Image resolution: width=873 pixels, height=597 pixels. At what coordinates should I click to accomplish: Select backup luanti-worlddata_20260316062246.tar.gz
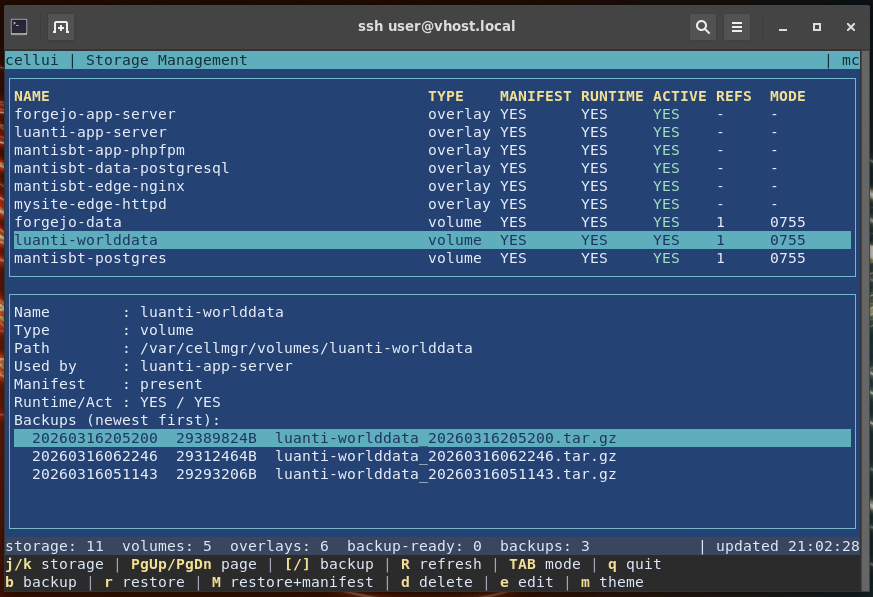click(x=445, y=456)
